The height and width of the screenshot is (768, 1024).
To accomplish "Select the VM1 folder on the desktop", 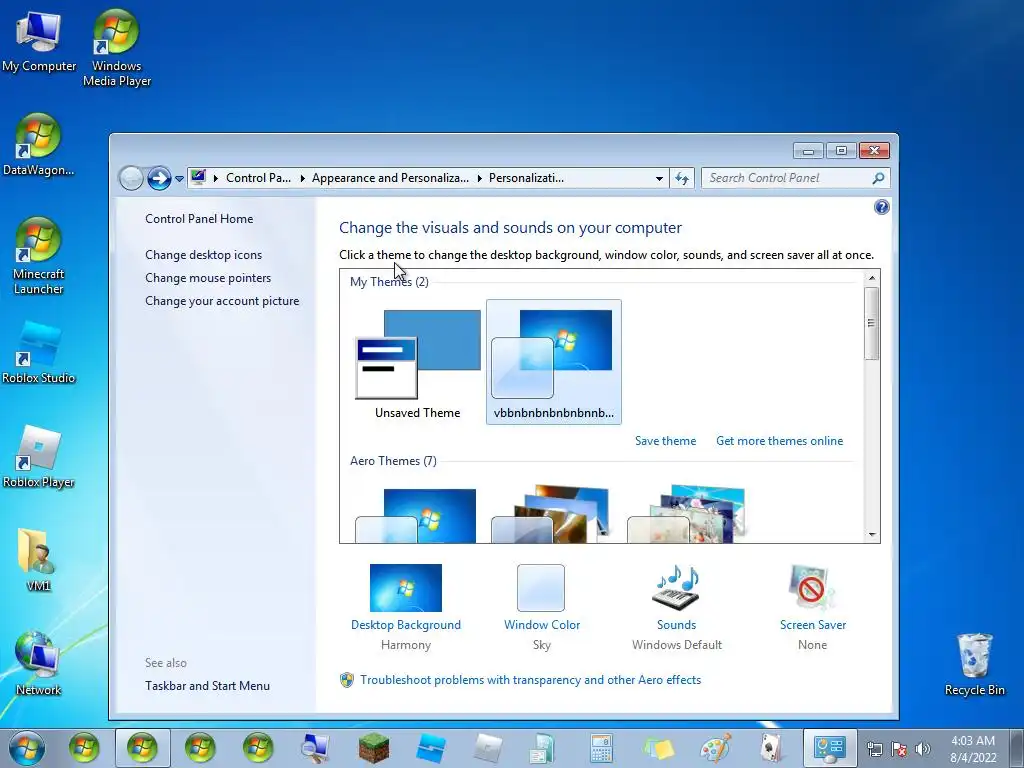I will point(38,560).
